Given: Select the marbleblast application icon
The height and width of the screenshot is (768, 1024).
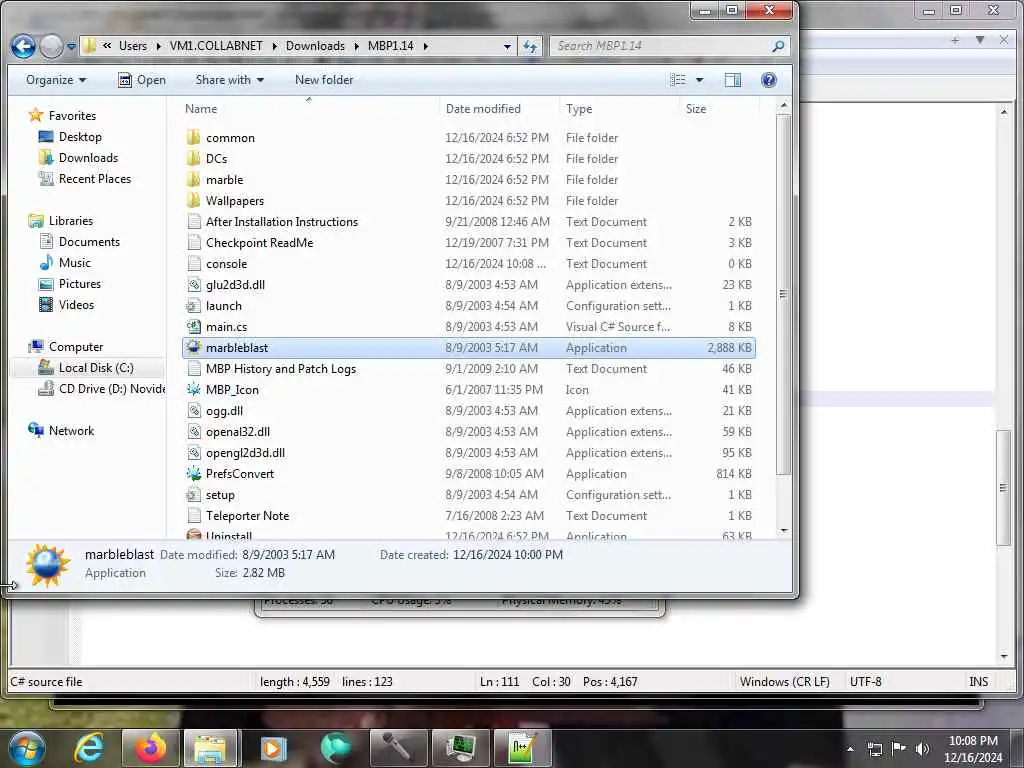Looking at the screenshot, I should [193, 347].
